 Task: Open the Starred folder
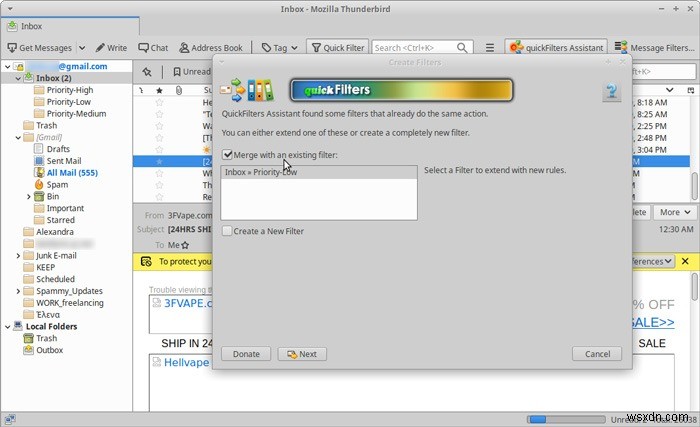(60, 220)
